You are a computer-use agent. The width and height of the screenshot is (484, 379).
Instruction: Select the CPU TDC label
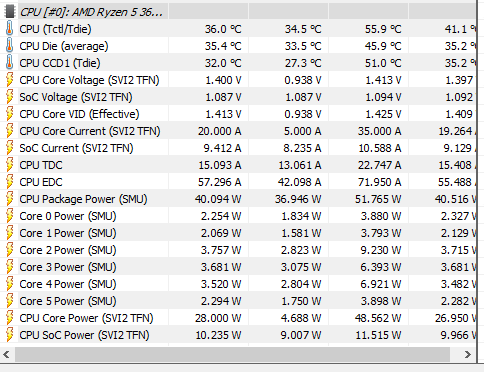[x=41, y=165]
